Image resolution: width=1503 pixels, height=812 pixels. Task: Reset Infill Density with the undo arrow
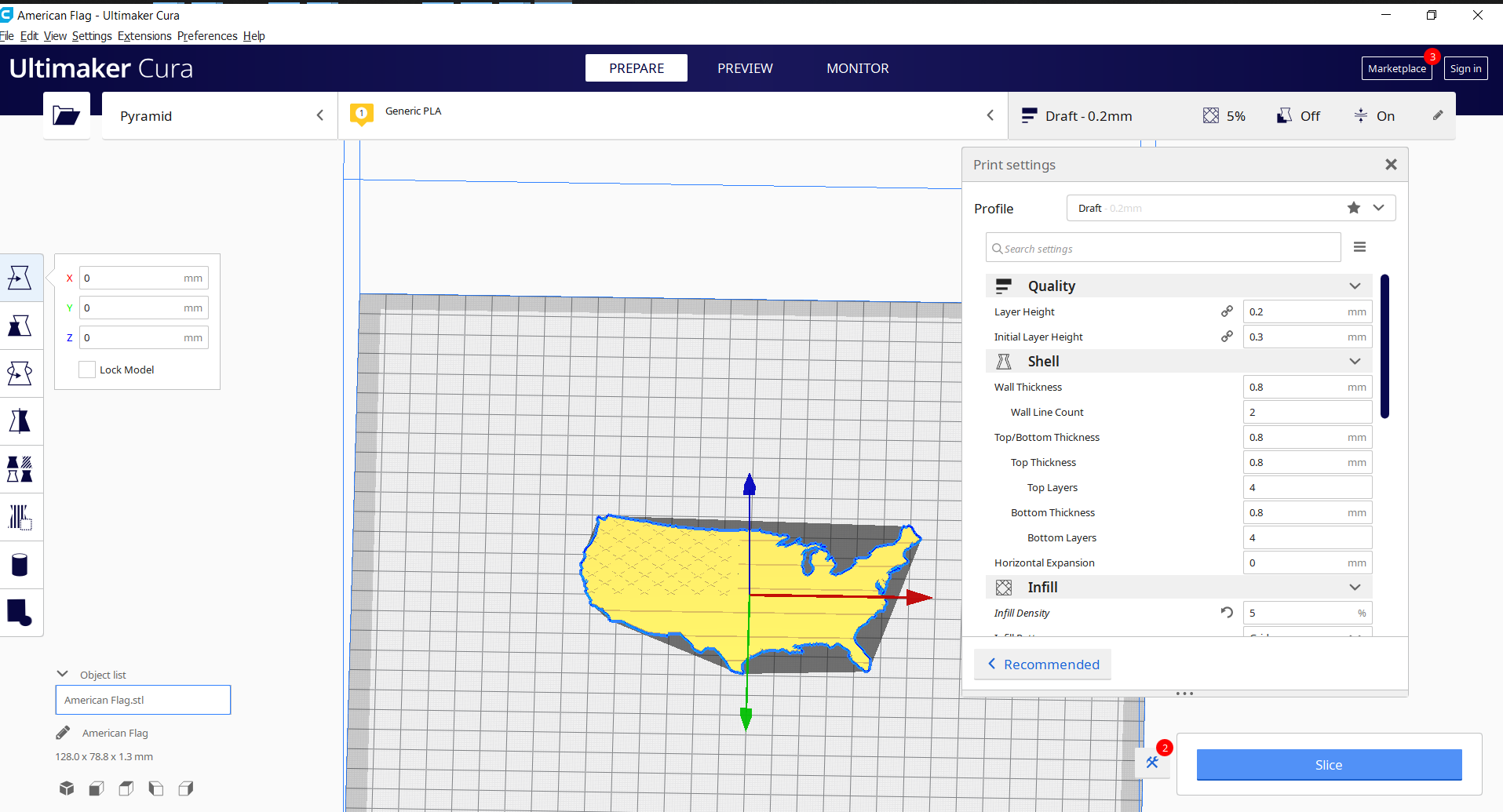coord(1227,613)
